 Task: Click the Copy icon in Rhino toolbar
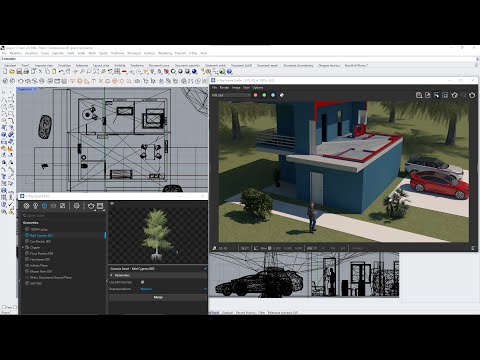click(x=47, y=71)
